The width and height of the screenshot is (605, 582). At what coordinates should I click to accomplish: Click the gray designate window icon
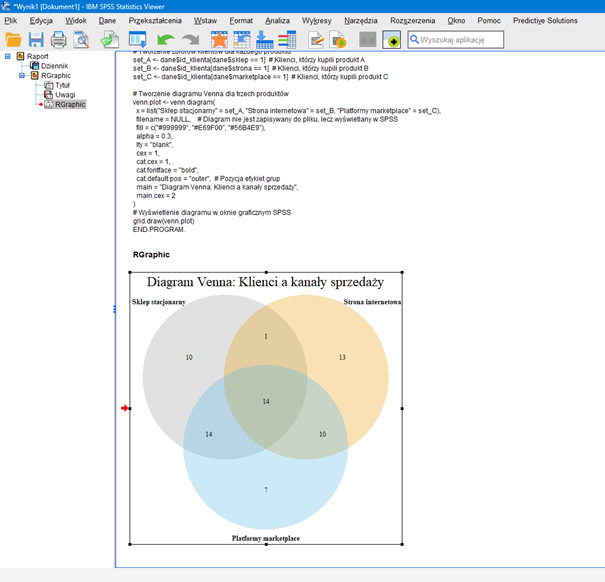(x=367, y=40)
